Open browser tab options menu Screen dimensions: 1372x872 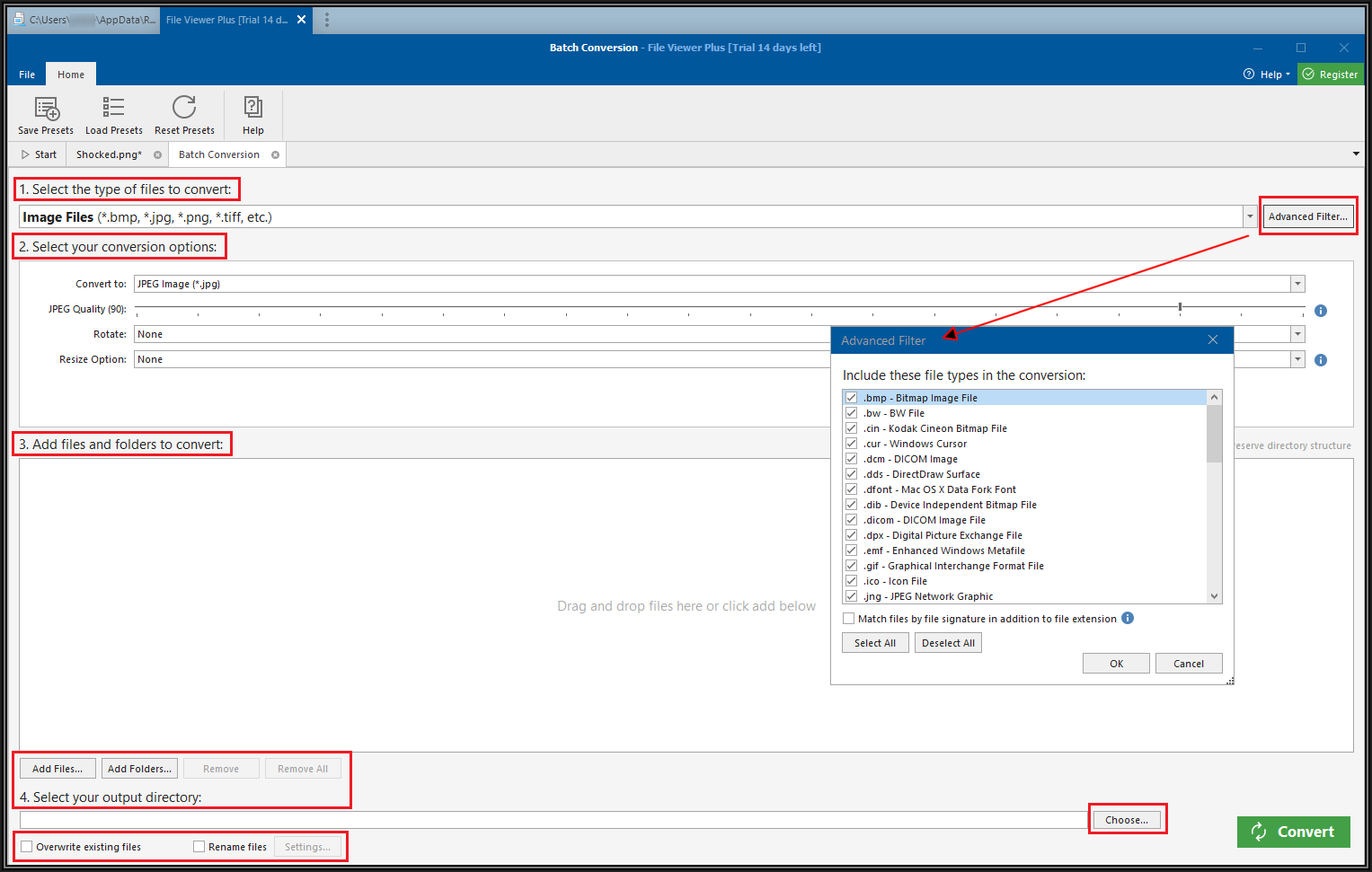point(327,20)
